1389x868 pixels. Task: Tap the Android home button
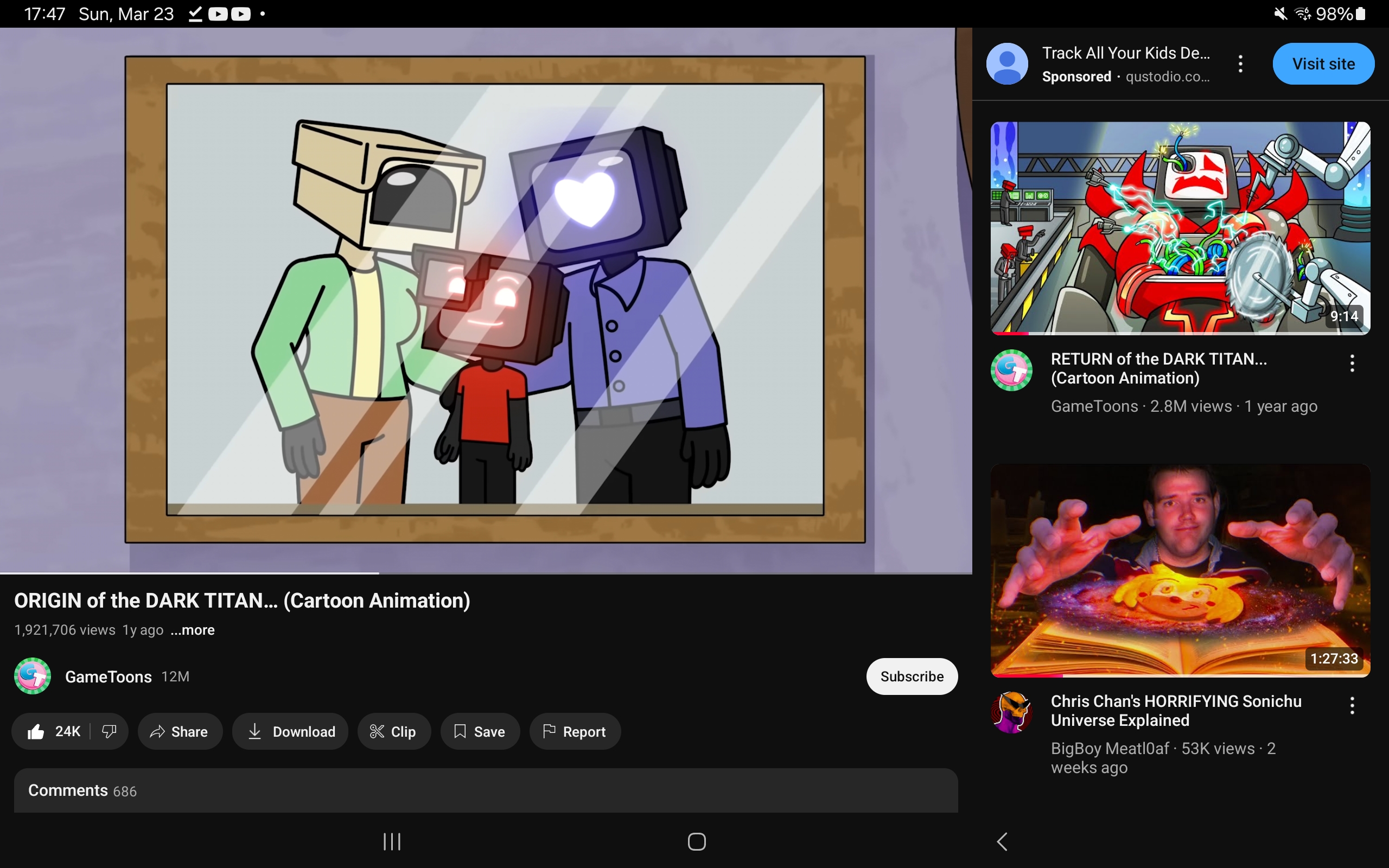coord(696,841)
